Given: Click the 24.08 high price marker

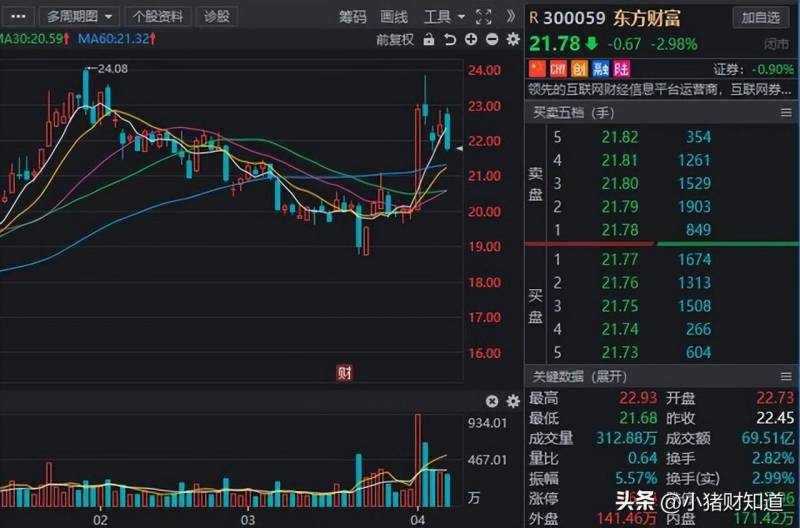Looking at the screenshot, I should tap(113, 68).
